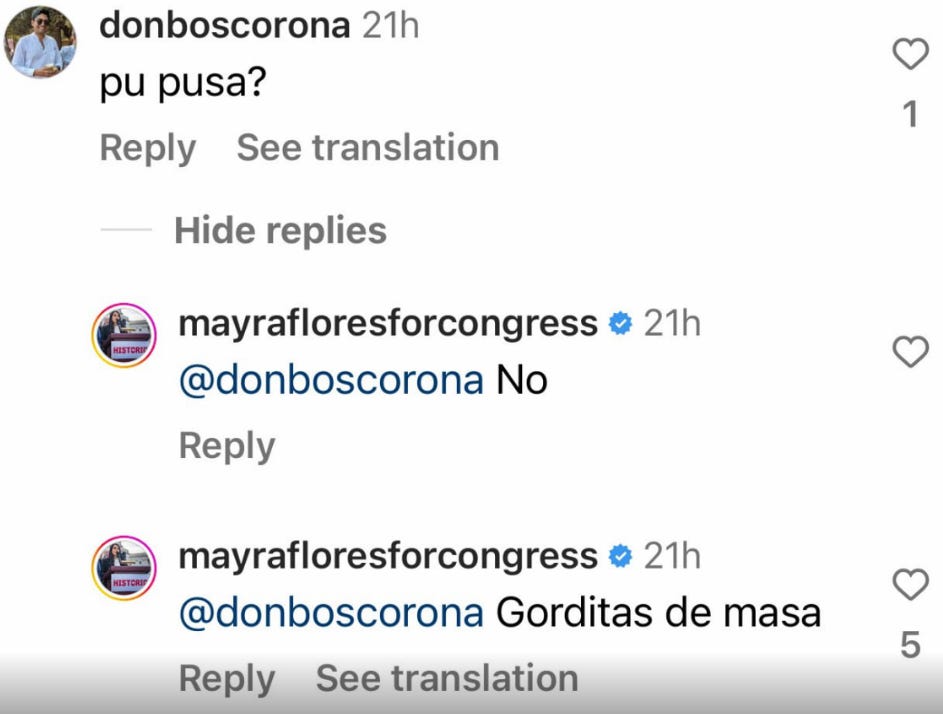Reply to the "Gorditas de masa" comment
The width and height of the screenshot is (943, 714).
click(227, 679)
